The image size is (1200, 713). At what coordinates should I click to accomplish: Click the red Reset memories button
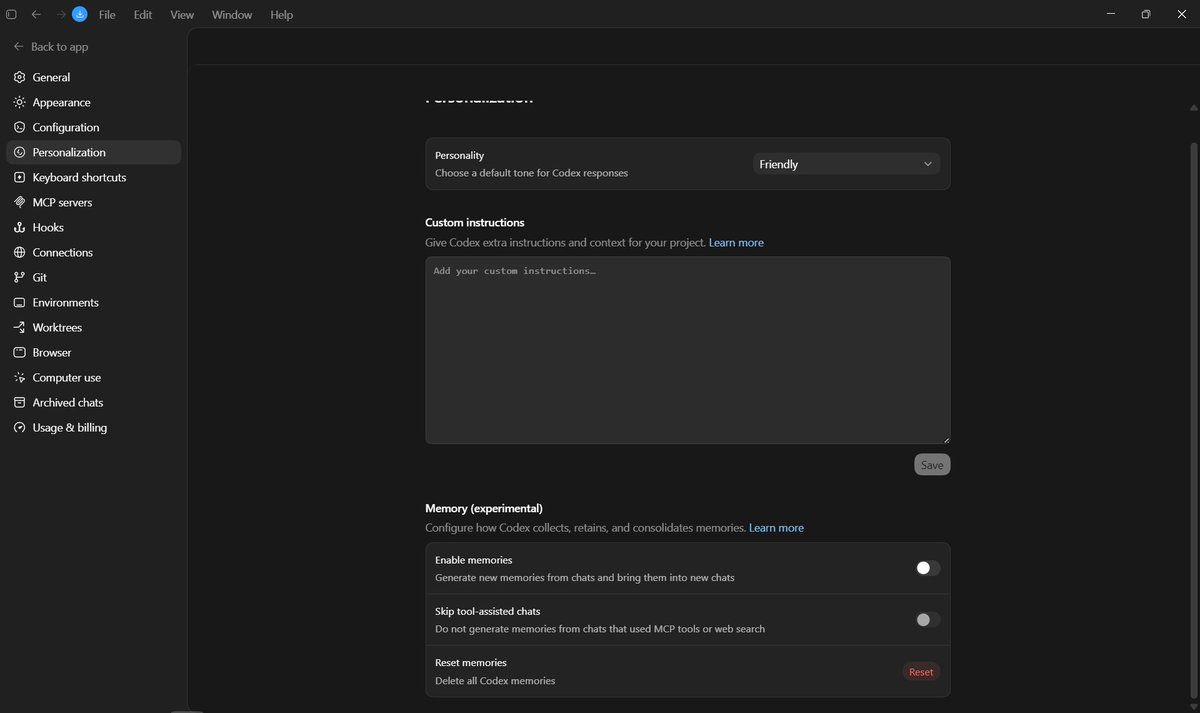pyautogui.click(x=921, y=672)
